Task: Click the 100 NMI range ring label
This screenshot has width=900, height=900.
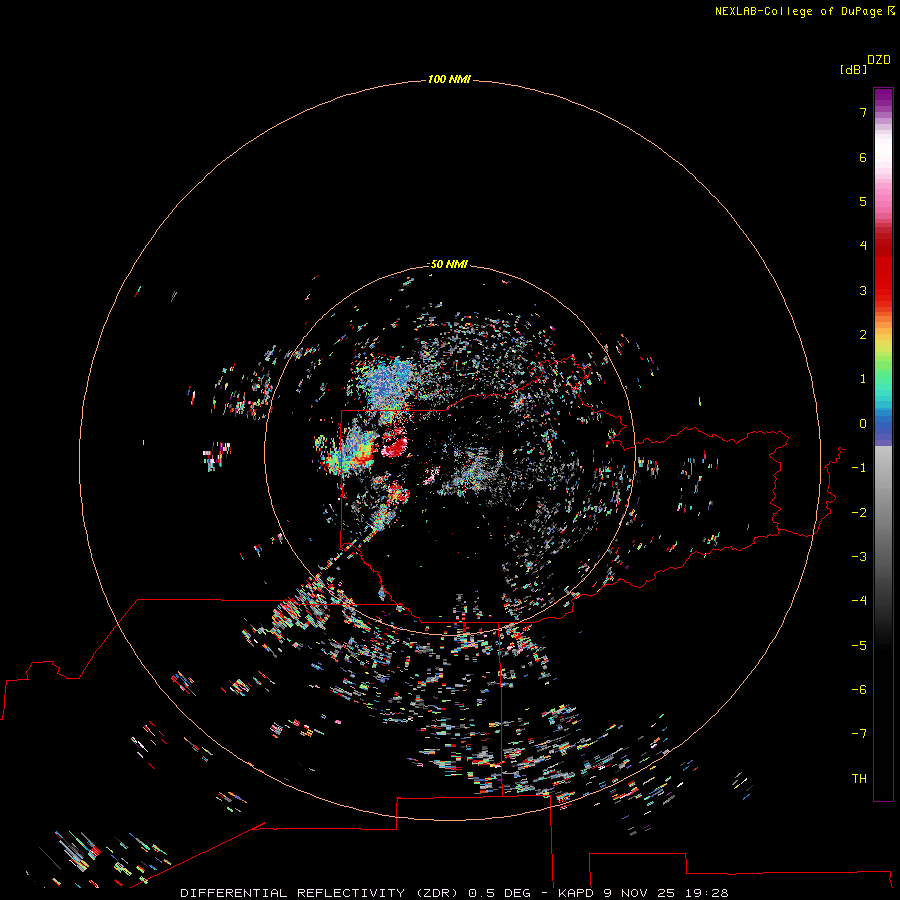Action: (x=449, y=79)
